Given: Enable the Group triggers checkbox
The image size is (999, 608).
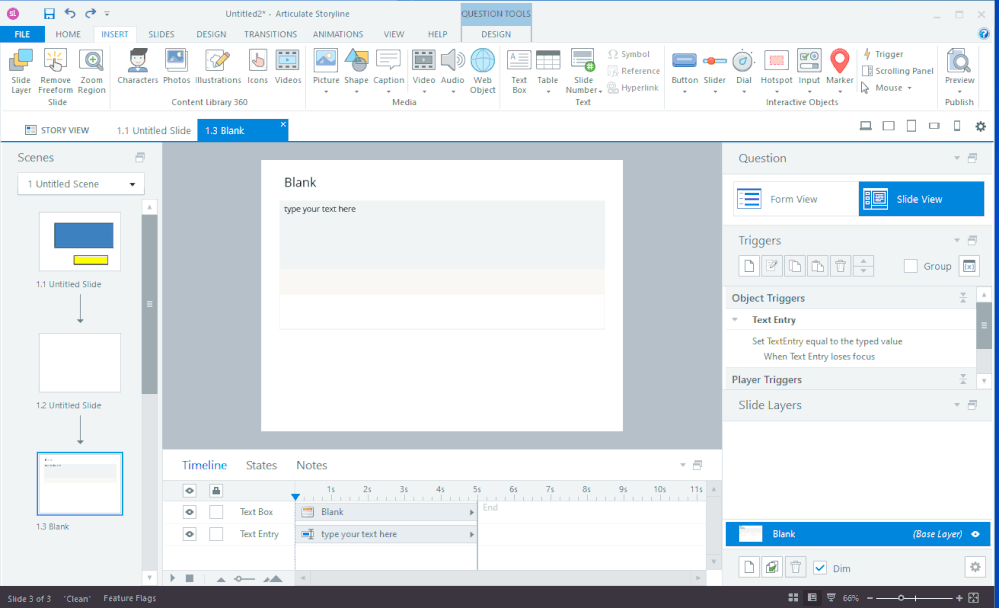Looking at the screenshot, I should [910, 266].
